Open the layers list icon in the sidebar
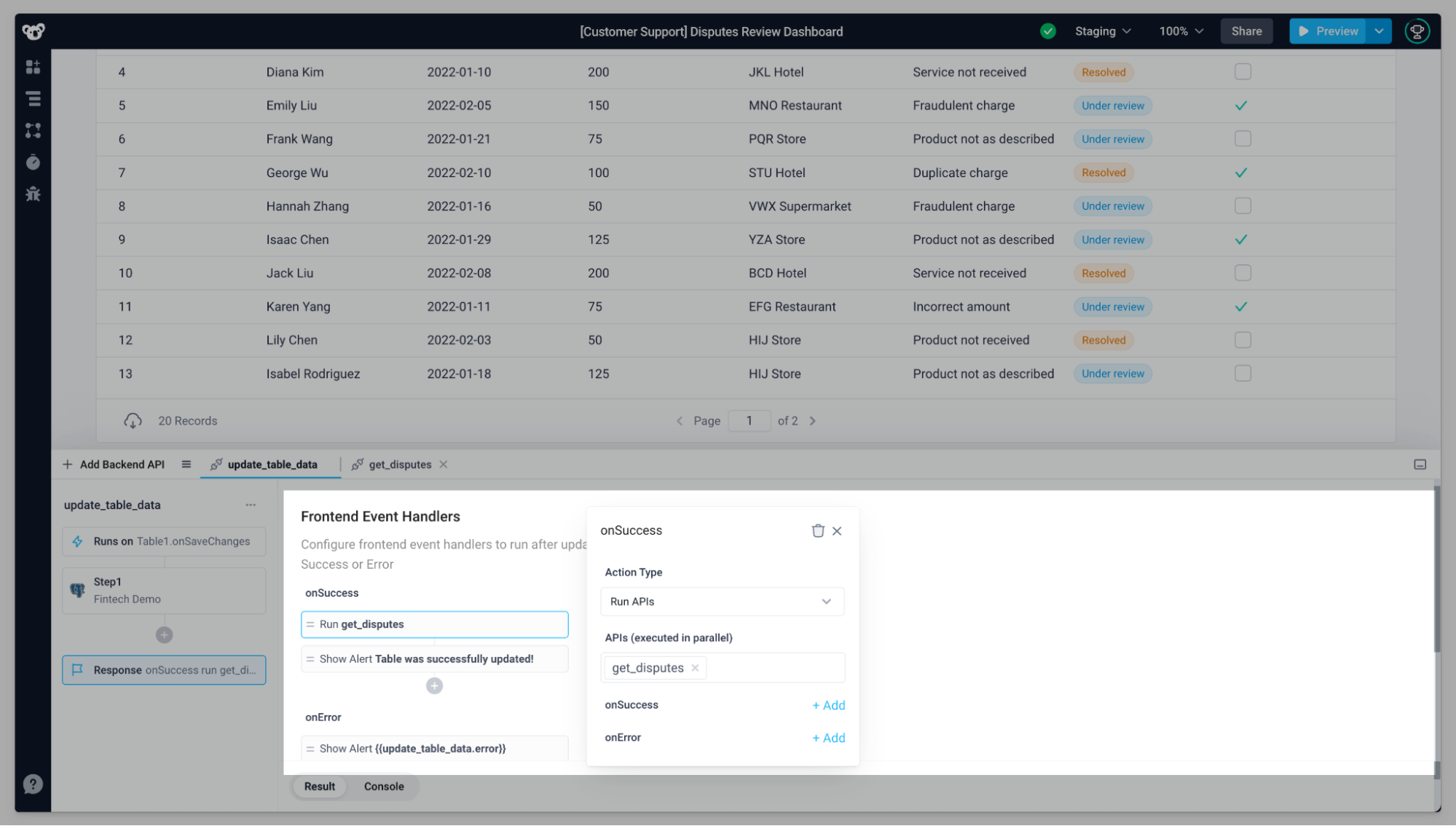Image resolution: width=1456 pixels, height=826 pixels. [x=33, y=98]
